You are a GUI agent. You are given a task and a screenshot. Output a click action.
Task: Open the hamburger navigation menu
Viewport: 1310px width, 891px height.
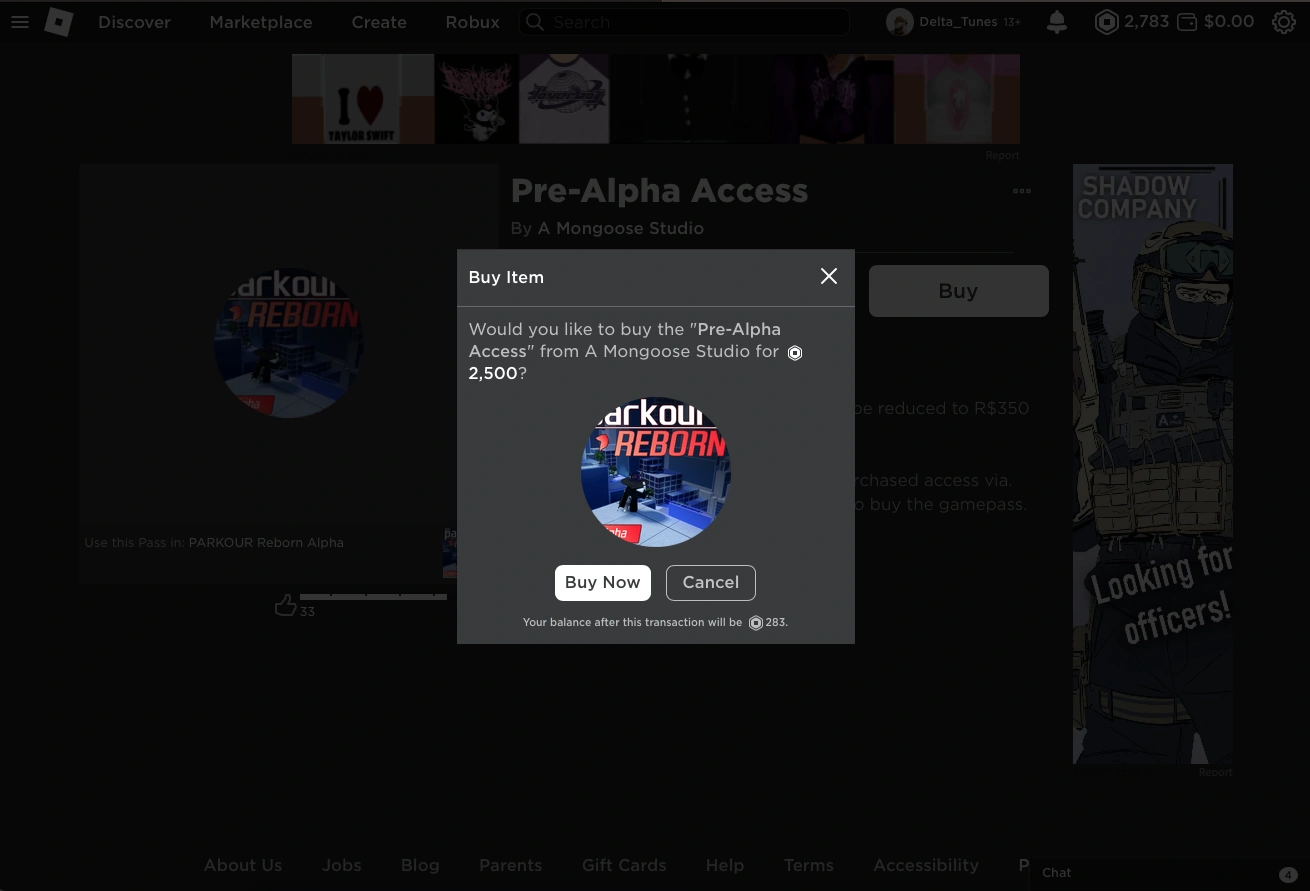click(x=20, y=22)
